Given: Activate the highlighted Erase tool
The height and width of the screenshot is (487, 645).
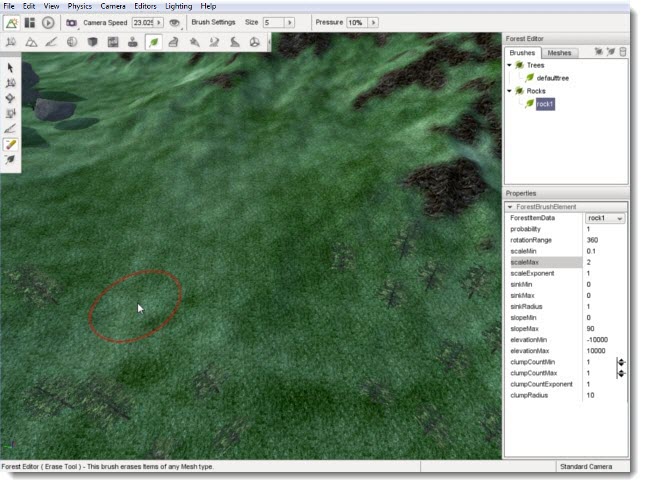Looking at the screenshot, I should [11, 144].
